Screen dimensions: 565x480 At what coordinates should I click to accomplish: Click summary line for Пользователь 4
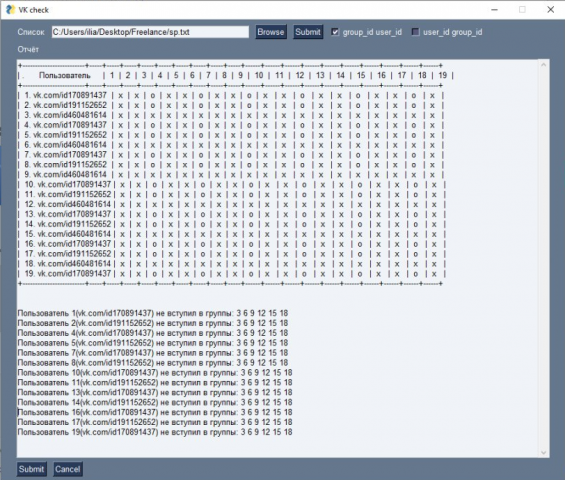153,333
